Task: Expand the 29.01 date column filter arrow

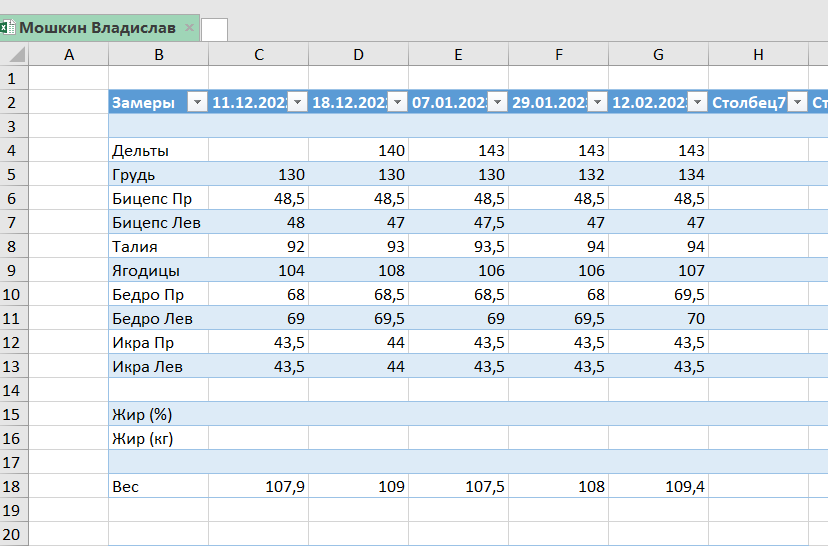Action: pyautogui.click(x=597, y=102)
